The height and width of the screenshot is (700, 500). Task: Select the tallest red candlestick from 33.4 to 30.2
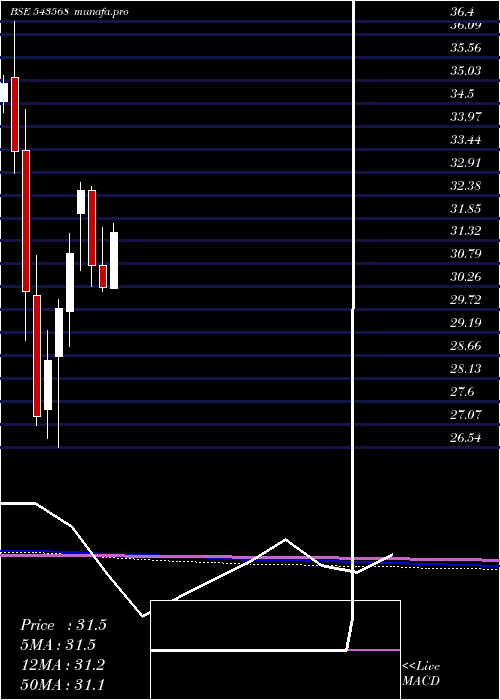[x=26, y=221]
